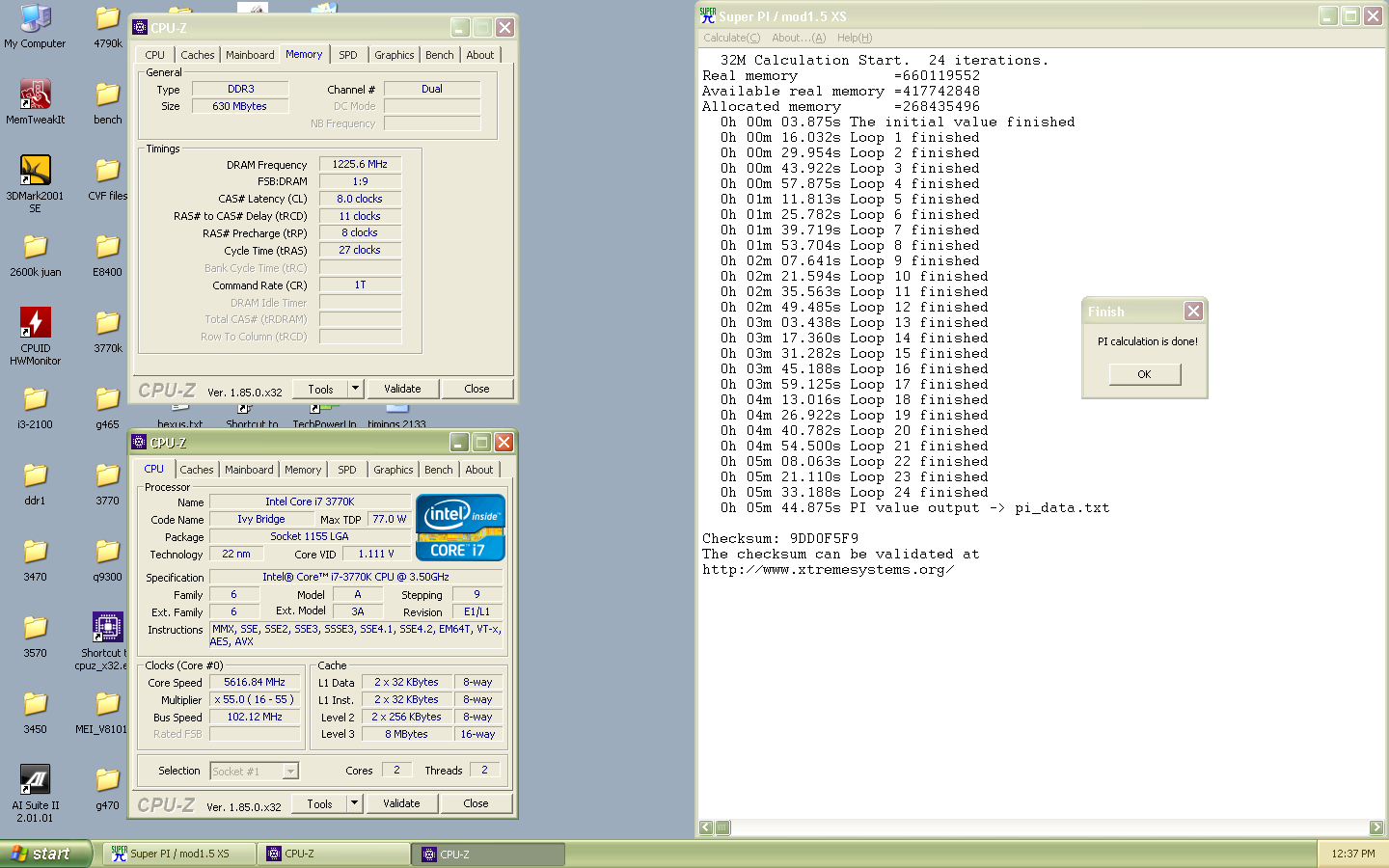
Task: Click Super PI horizontal scrollbar right arrow
Action: (x=1375, y=827)
